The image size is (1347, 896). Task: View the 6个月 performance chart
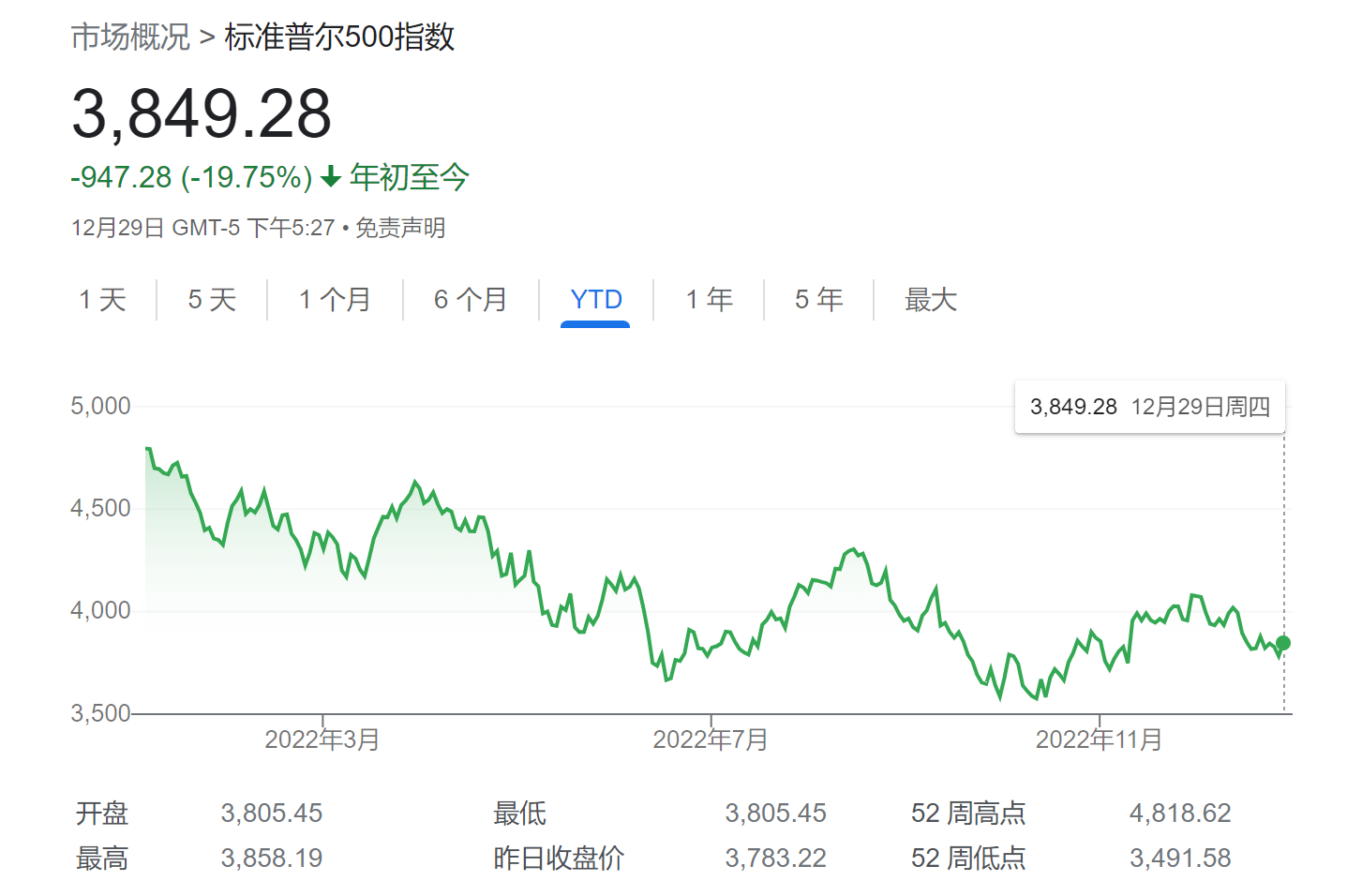(x=471, y=299)
